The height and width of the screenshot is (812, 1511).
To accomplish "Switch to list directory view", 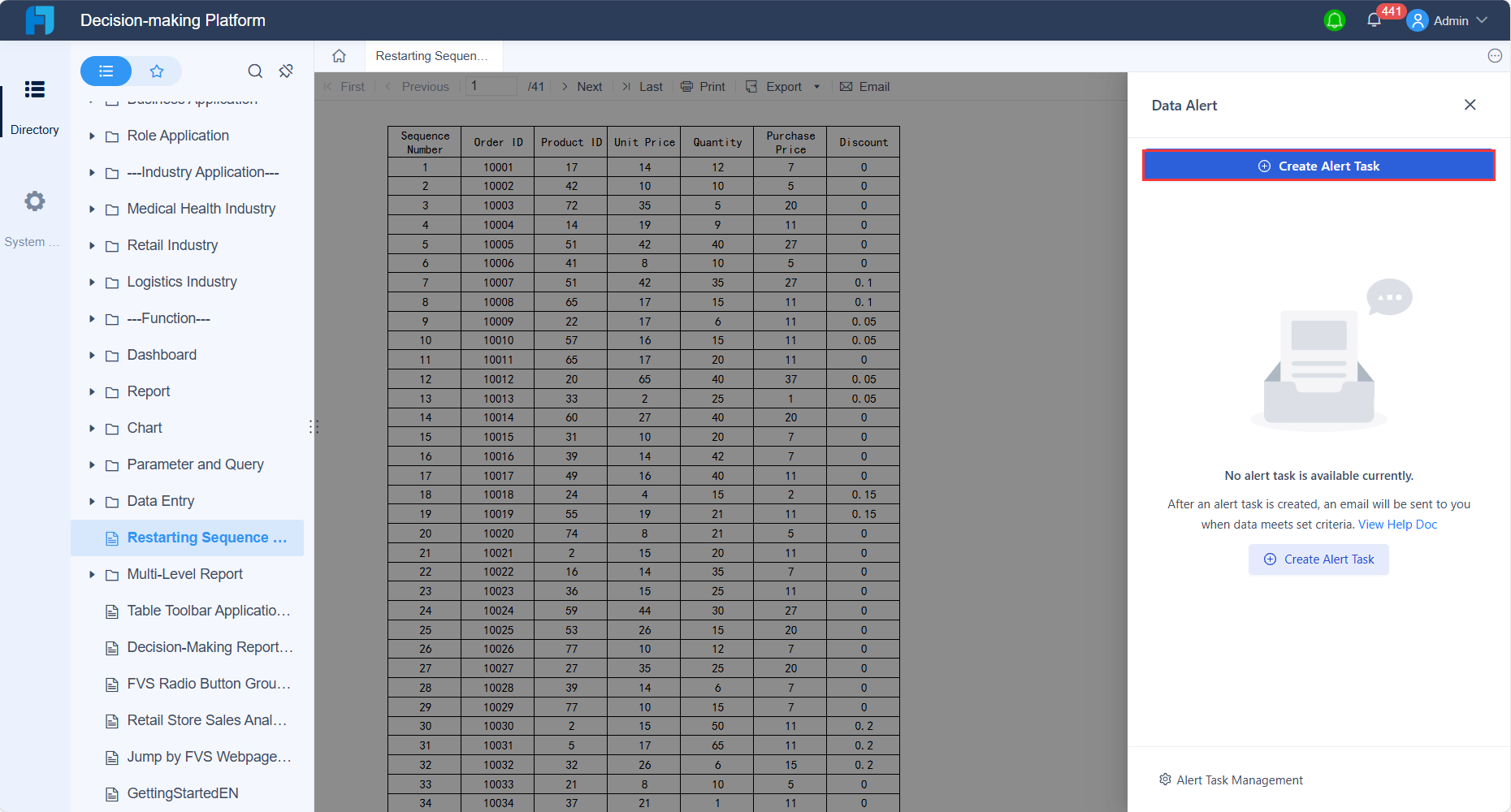I will point(106,71).
